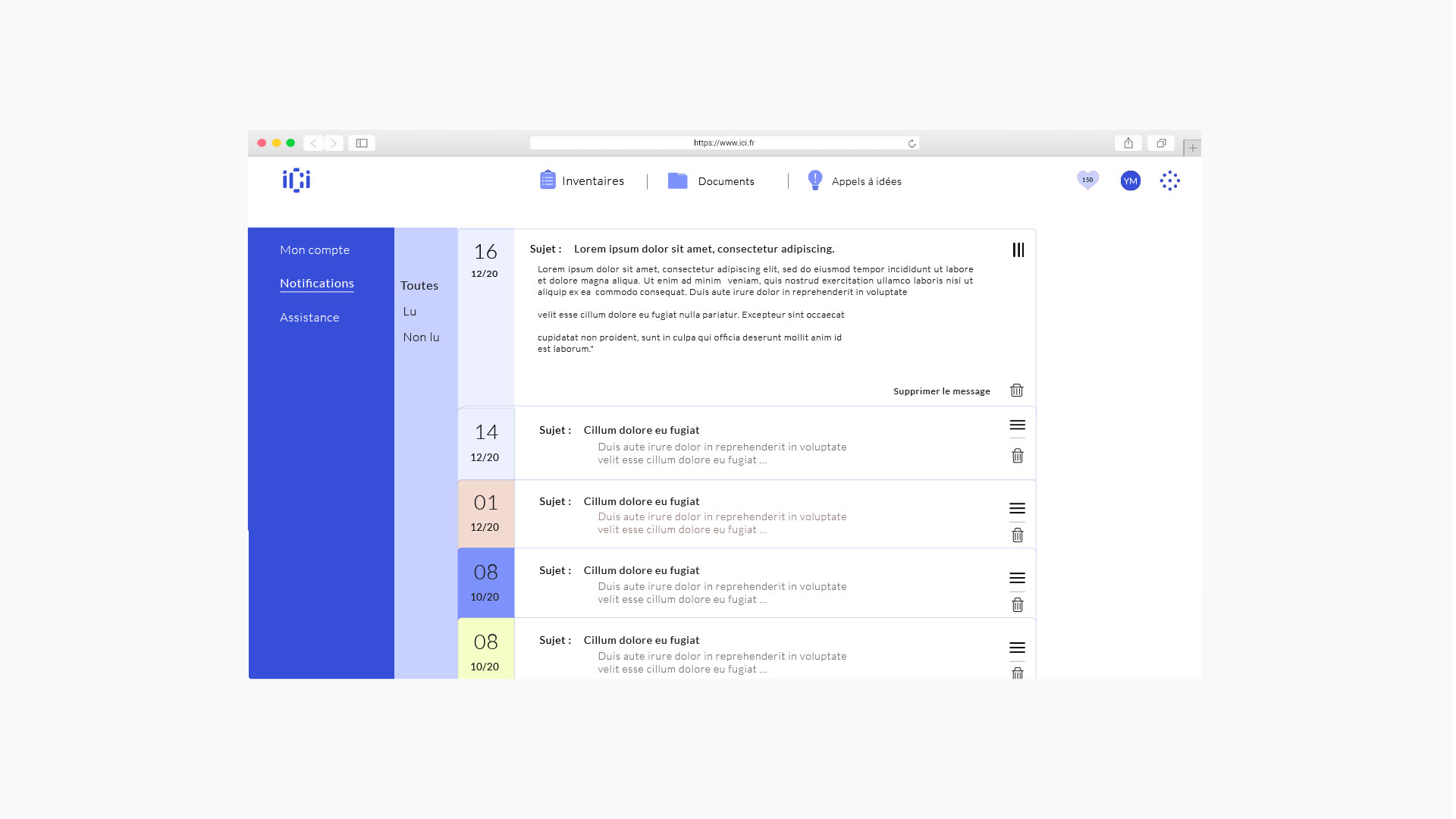Open the YM user avatar
The image size is (1456, 819).
[1130, 180]
